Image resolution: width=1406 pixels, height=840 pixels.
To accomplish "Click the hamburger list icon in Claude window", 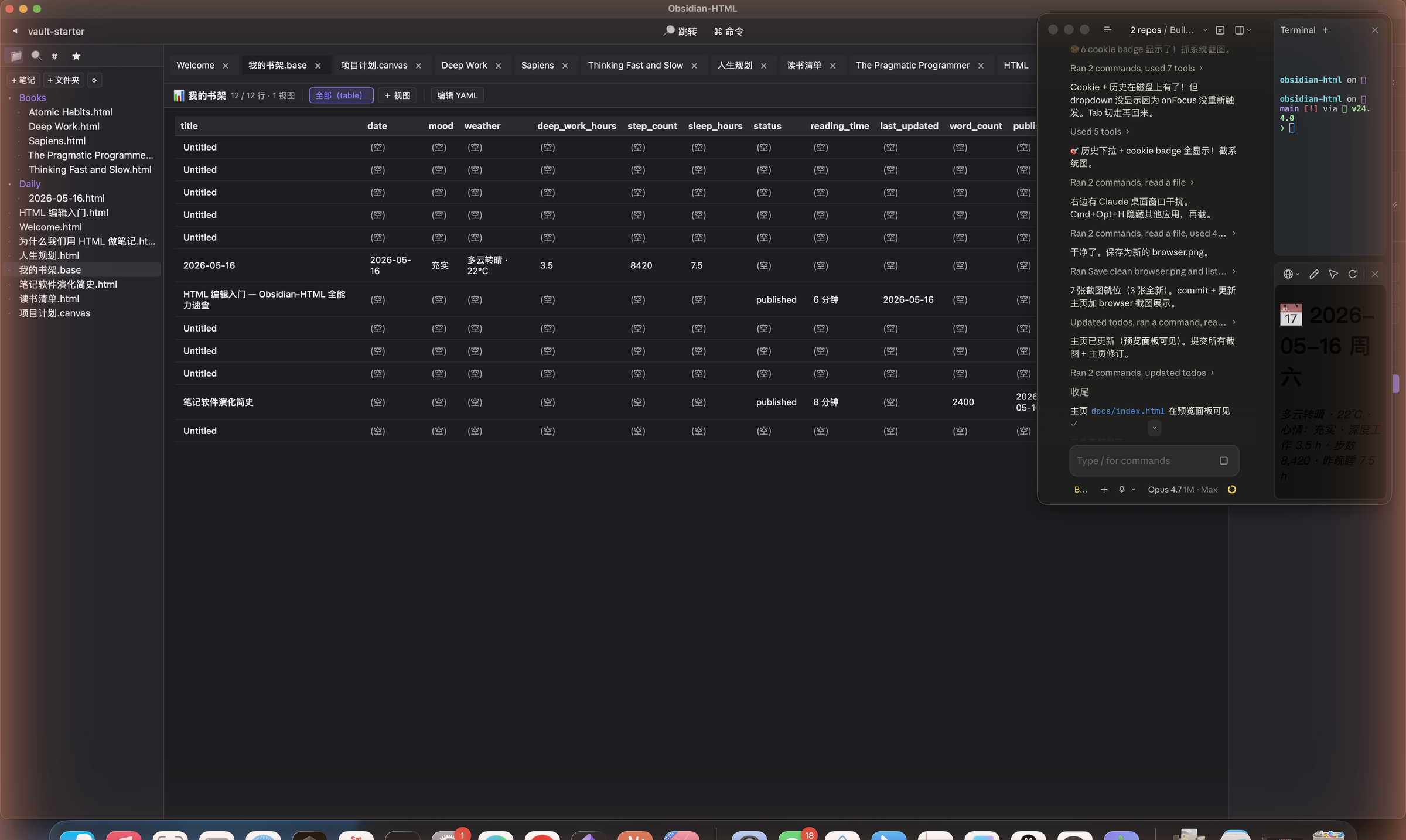I will pyautogui.click(x=1107, y=30).
